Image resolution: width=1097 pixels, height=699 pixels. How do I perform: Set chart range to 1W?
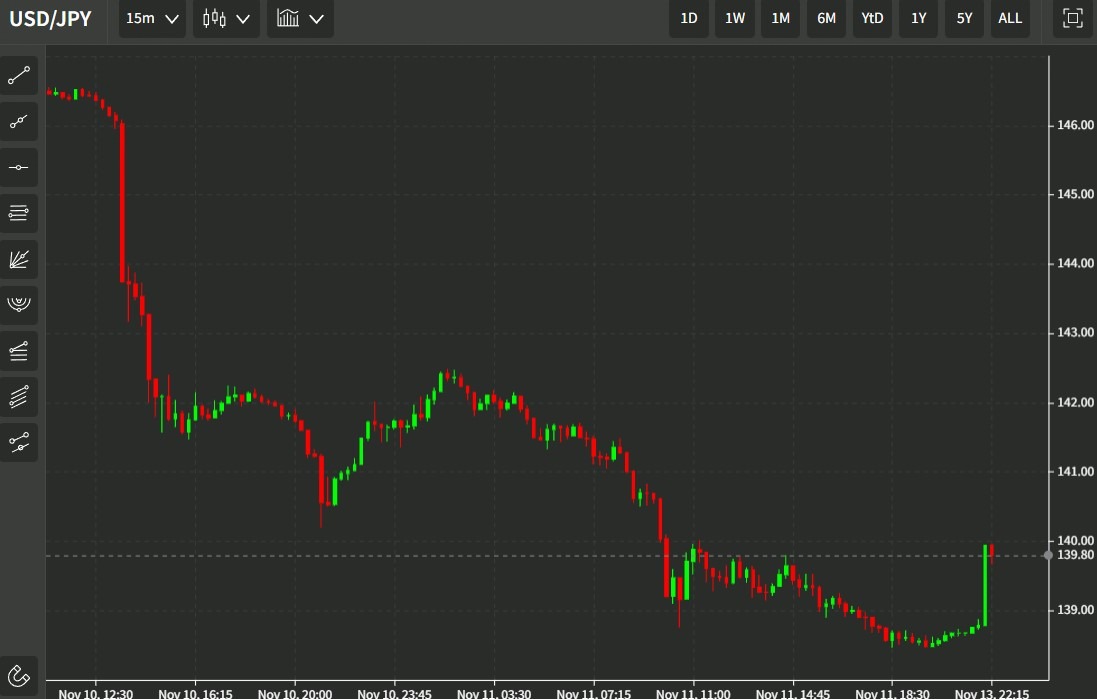735,18
